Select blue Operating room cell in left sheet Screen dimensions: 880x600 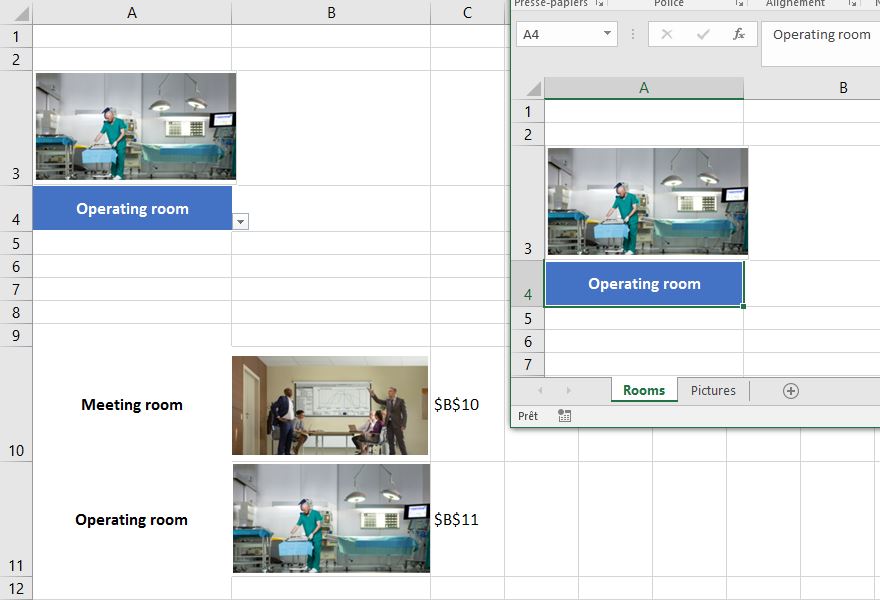132,208
